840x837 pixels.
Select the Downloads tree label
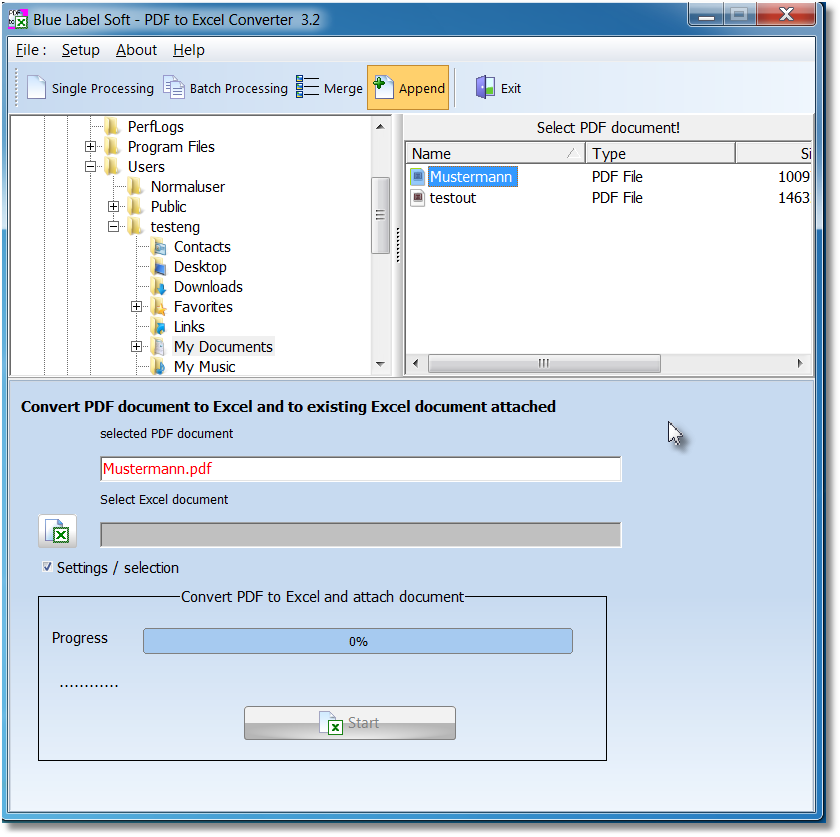pyautogui.click(x=208, y=287)
